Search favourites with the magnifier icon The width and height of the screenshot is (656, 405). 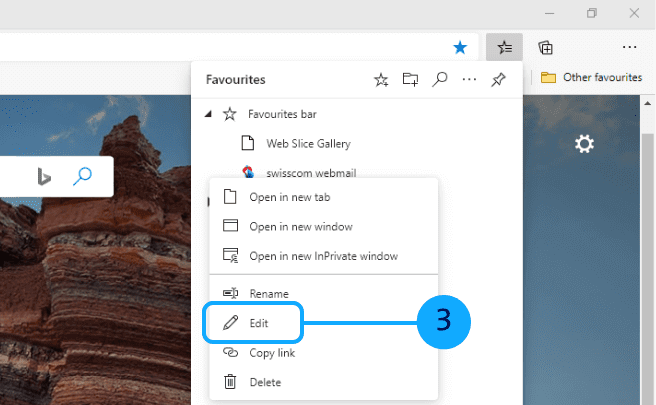tap(439, 79)
